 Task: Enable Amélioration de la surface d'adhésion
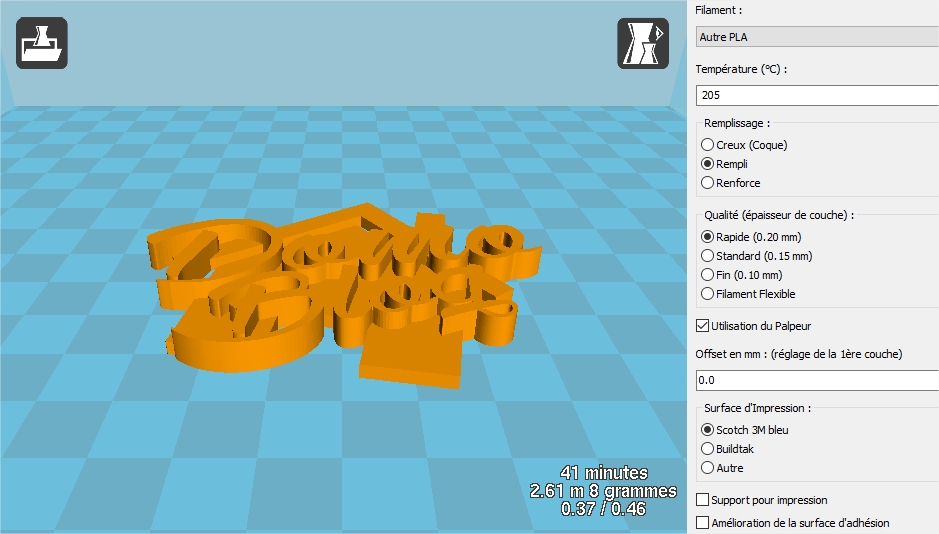[x=702, y=523]
